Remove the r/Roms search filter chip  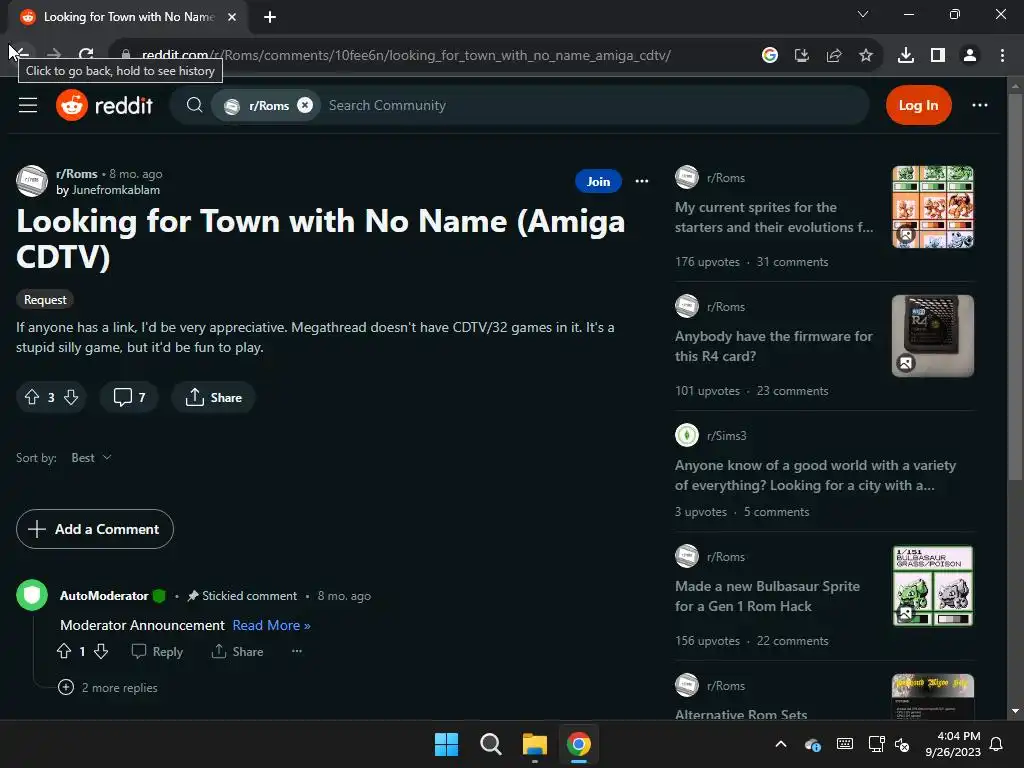tap(305, 105)
